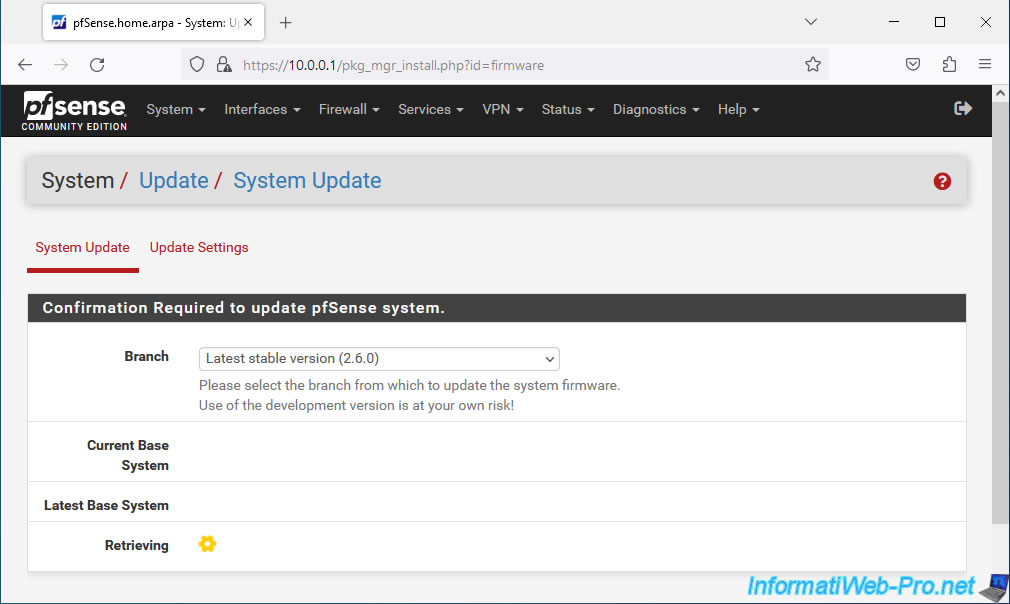Open the Services menu
Viewport: 1010px width, 604px height.
click(431, 109)
